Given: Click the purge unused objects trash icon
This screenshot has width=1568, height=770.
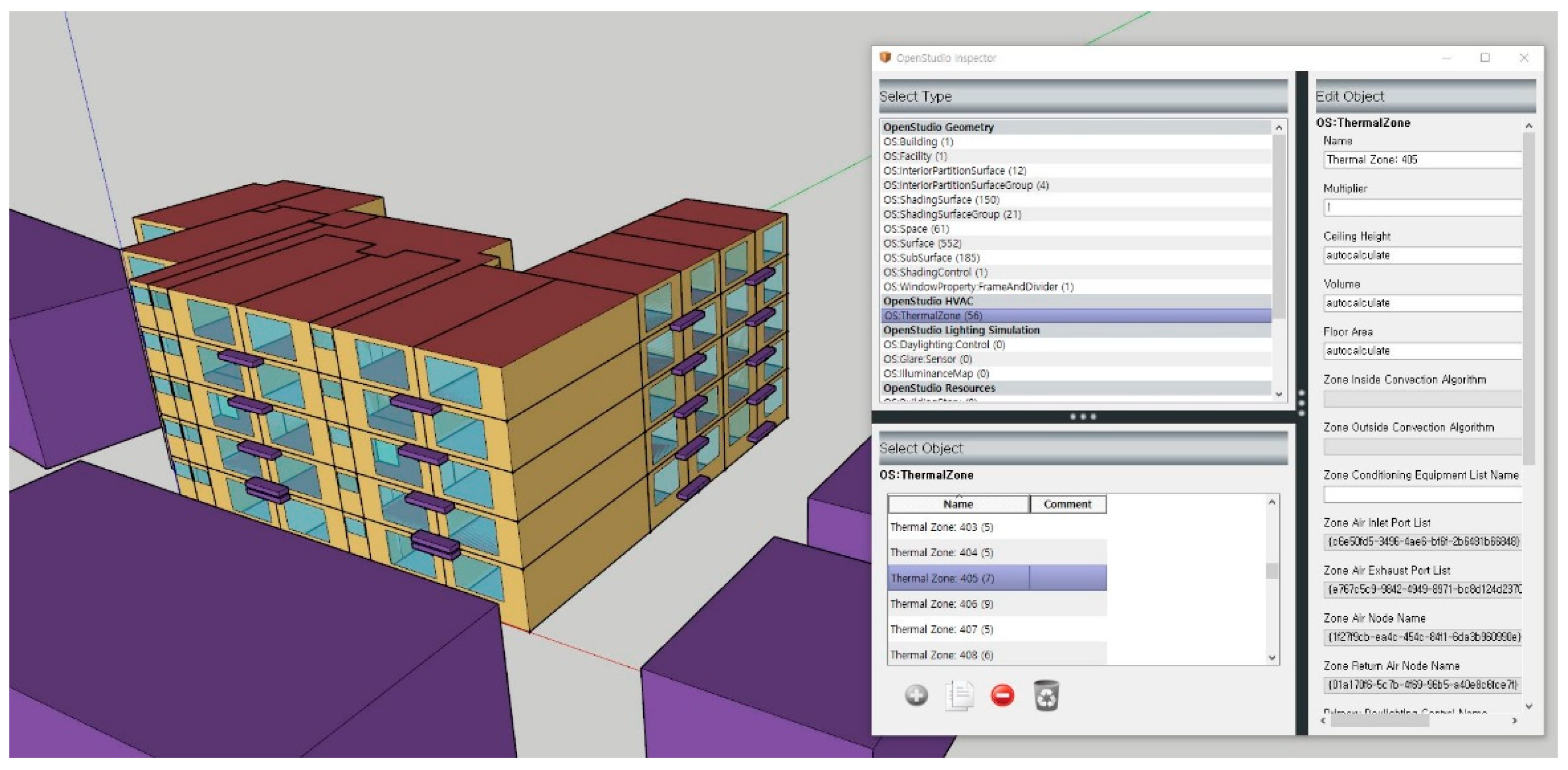Looking at the screenshot, I should [x=1046, y=695].
